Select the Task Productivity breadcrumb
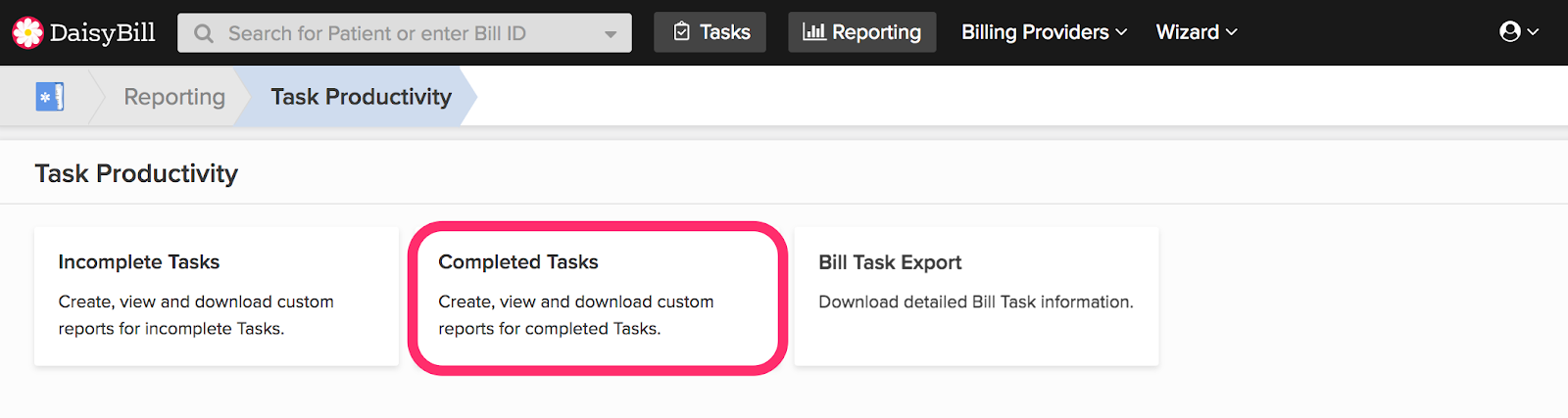 pyautogui.click(x=362, y=97)
